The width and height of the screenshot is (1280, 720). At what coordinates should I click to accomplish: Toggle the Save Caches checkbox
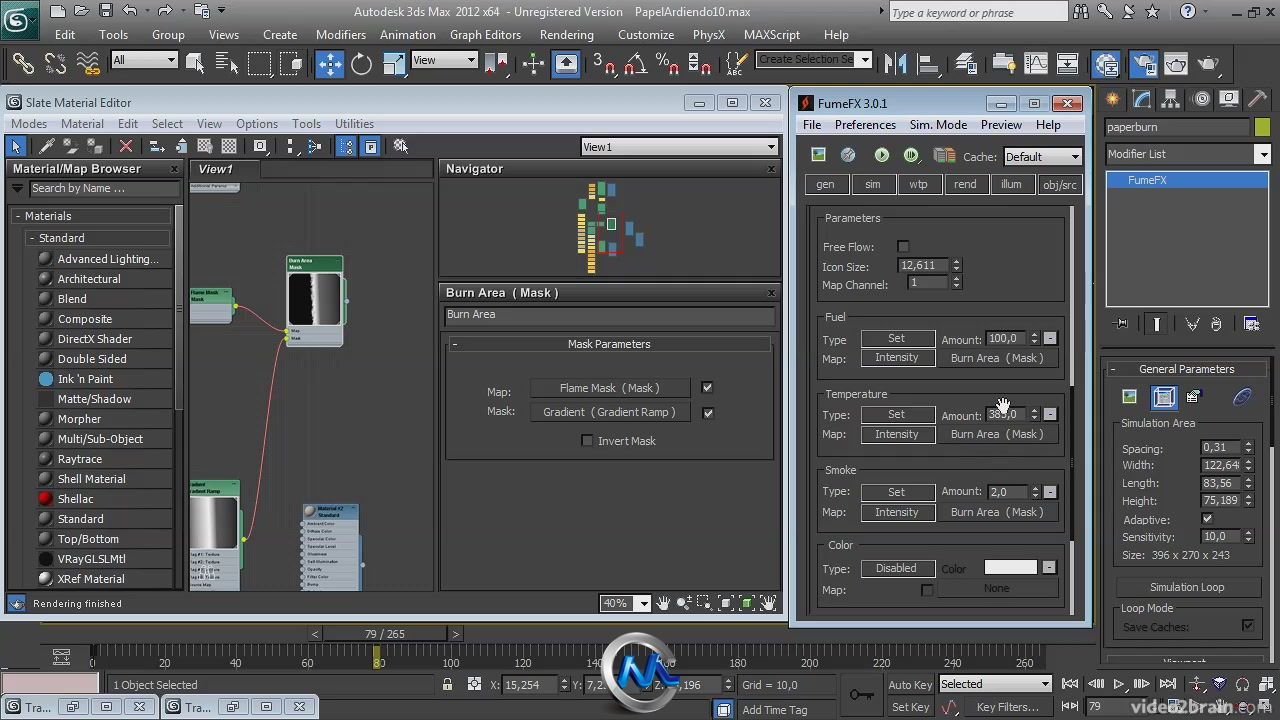pos(1247,626)
